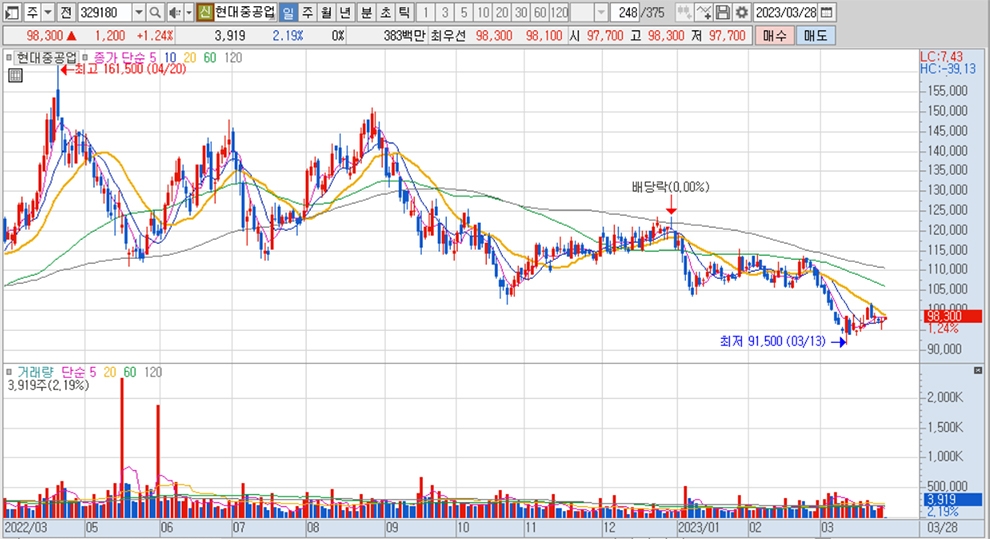
Task: Select the 현대중공업 price chart label
Action: [x=47, y=57]
